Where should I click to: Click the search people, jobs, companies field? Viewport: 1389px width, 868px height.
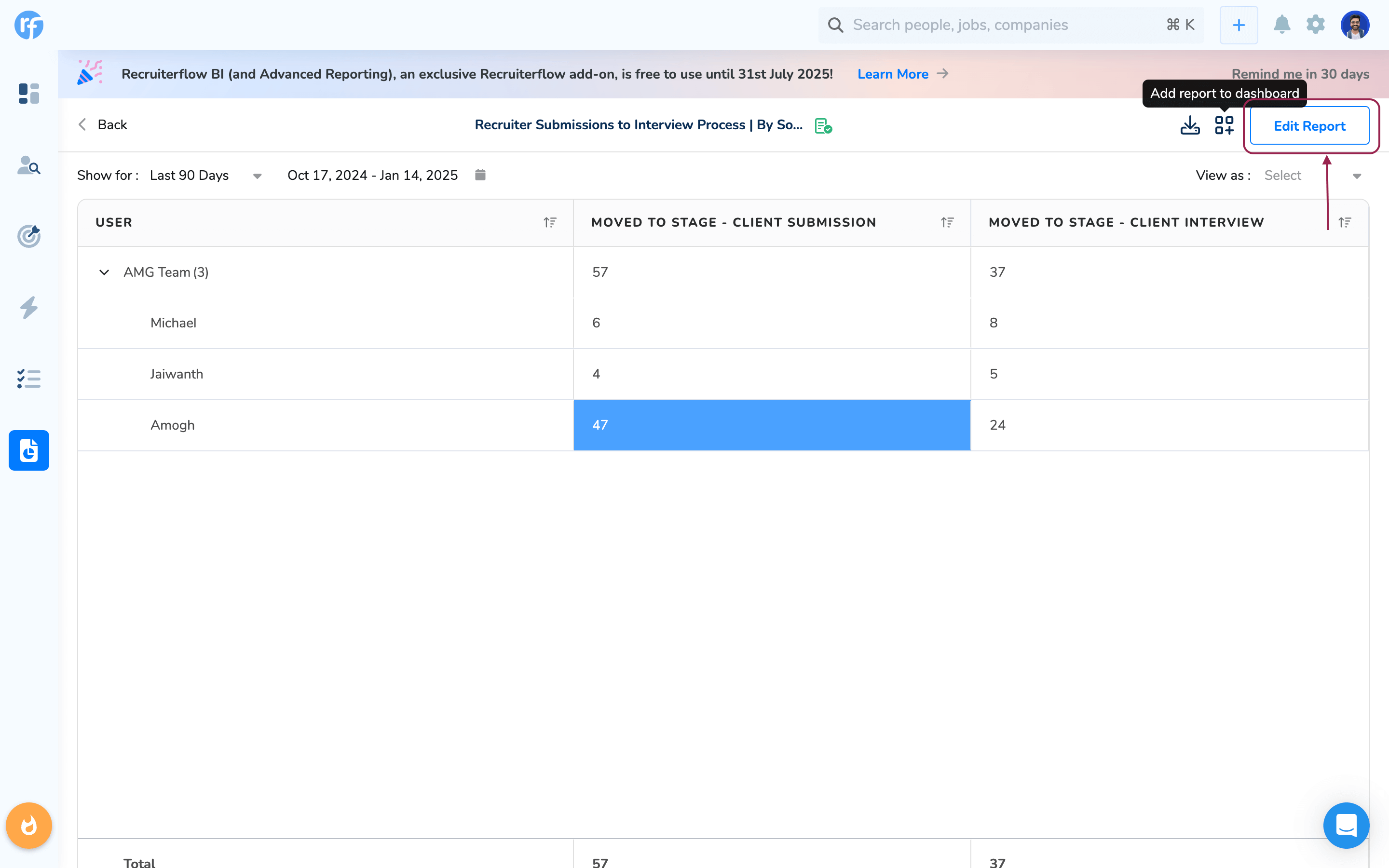tap(999, 25)
